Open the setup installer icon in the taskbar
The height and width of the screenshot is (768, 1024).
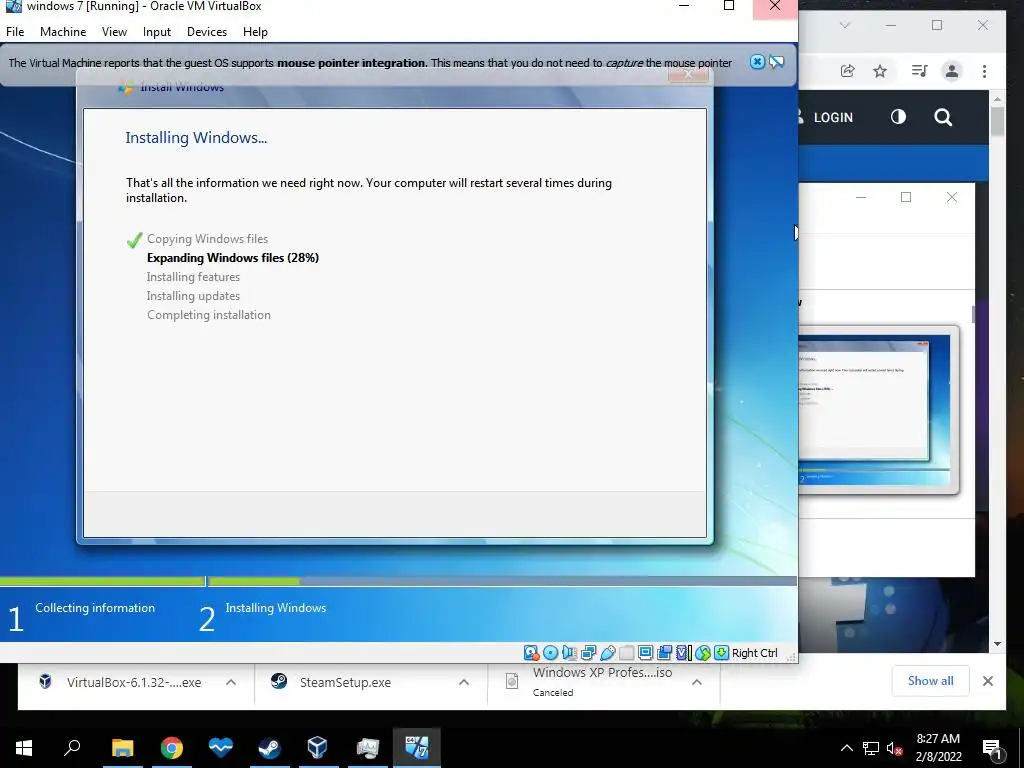point(368,748)
